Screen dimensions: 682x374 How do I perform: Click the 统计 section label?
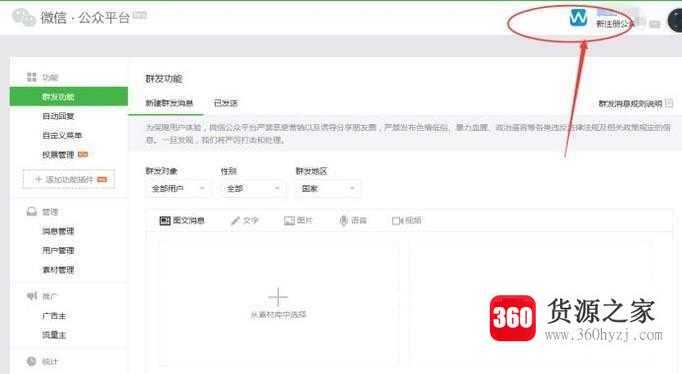click(x=50, y=361)
